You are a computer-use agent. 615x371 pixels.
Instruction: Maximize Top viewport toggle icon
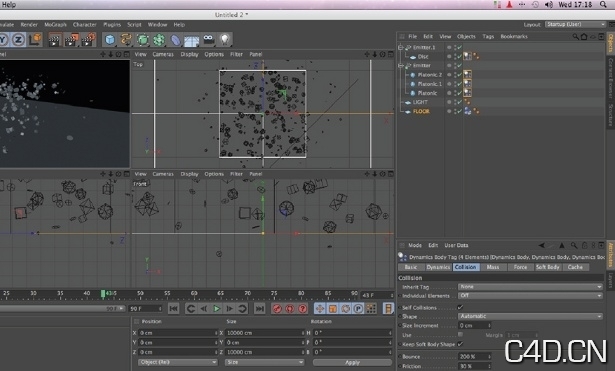391,54
